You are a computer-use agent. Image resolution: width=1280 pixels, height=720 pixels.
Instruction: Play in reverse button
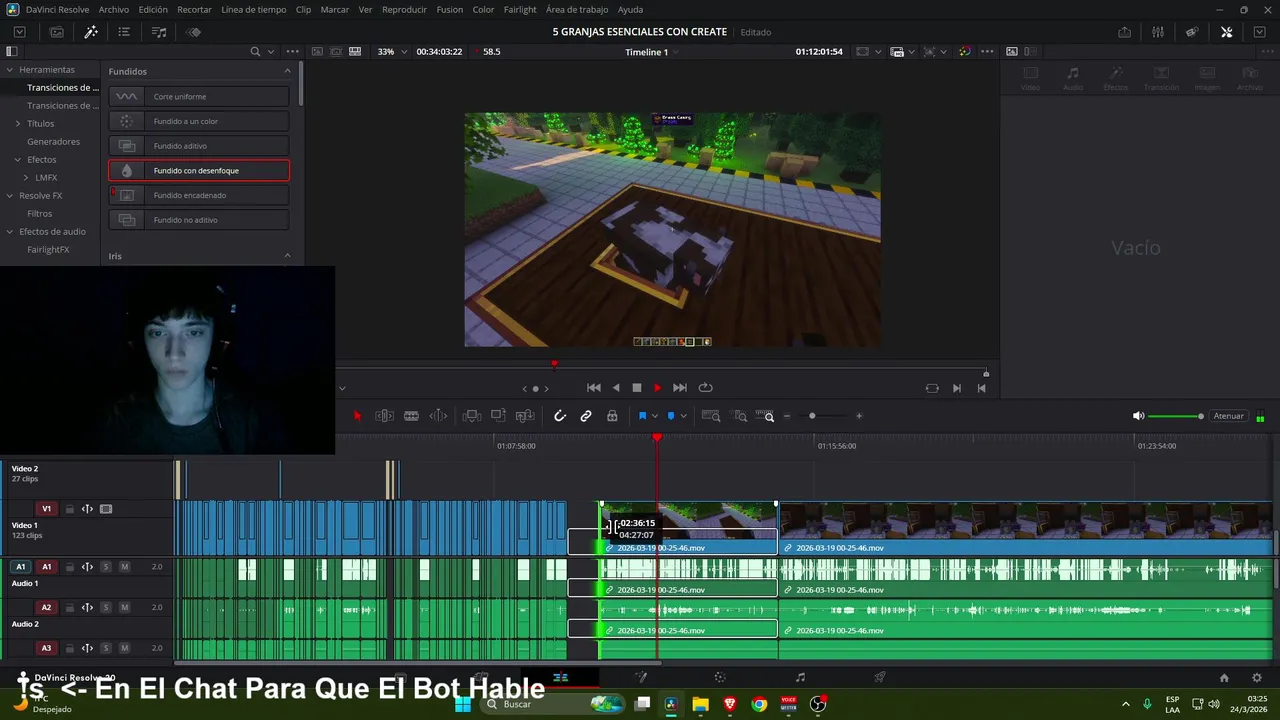616,388
